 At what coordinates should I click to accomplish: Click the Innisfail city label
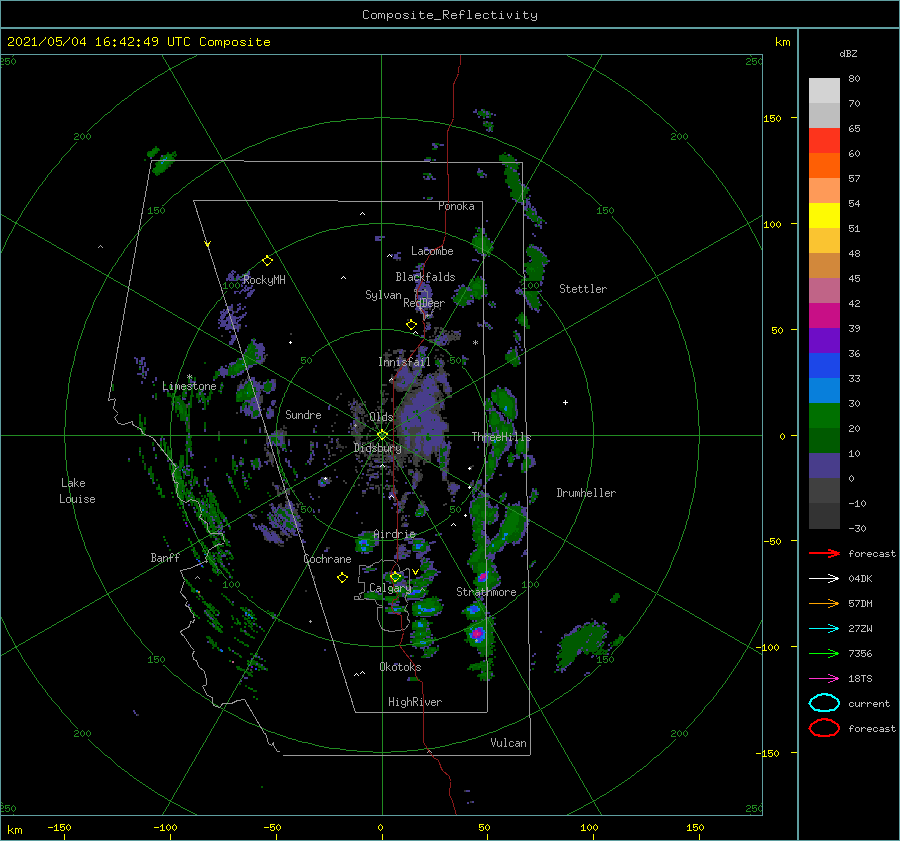tap(404, 362)
